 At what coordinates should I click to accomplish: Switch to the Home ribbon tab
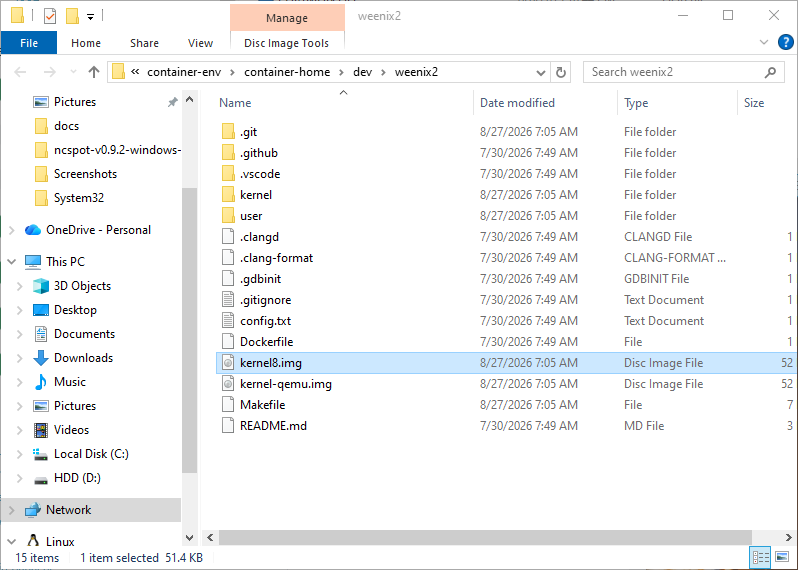[86, 43]
